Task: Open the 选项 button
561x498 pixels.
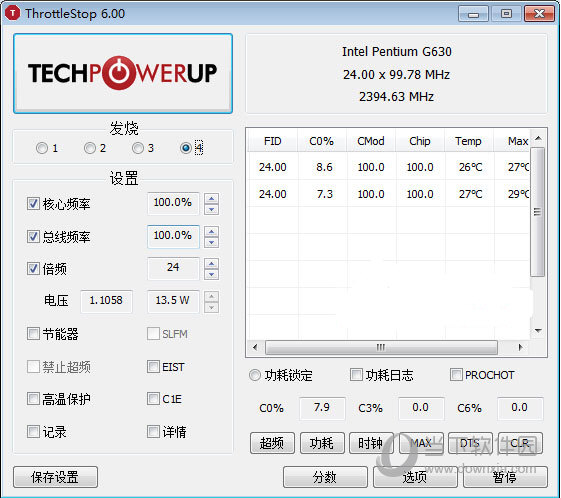Action: [415, 477]
